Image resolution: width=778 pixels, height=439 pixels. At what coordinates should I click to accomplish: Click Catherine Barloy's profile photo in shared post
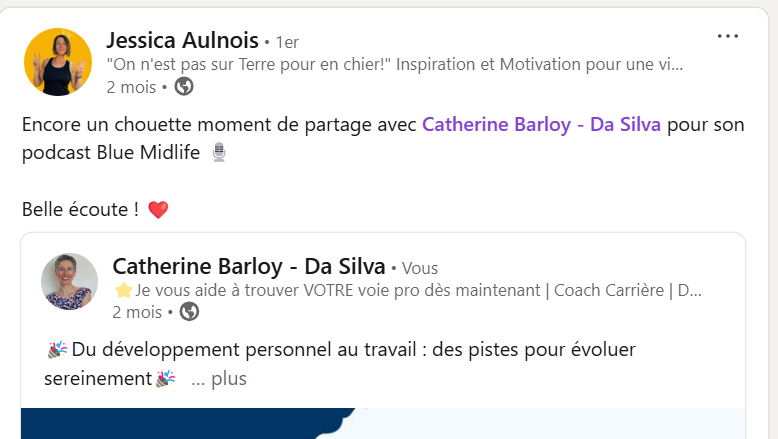tap(69, 282)
